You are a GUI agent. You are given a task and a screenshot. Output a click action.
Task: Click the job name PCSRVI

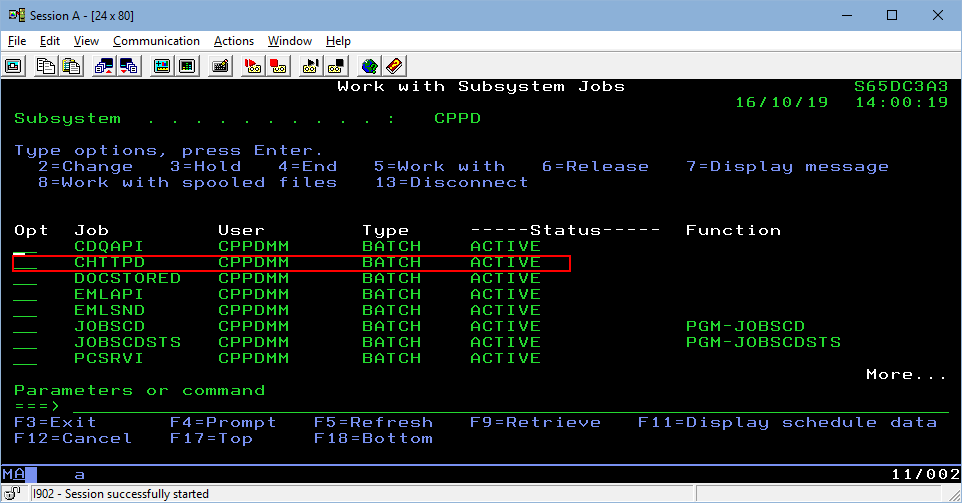[109, 358]
